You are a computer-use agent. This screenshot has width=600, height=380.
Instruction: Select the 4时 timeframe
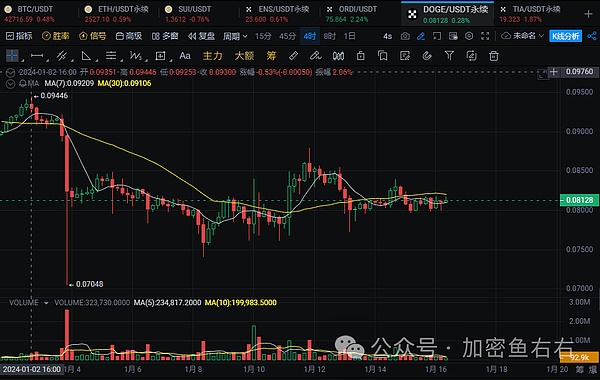[x=310, y=36]
